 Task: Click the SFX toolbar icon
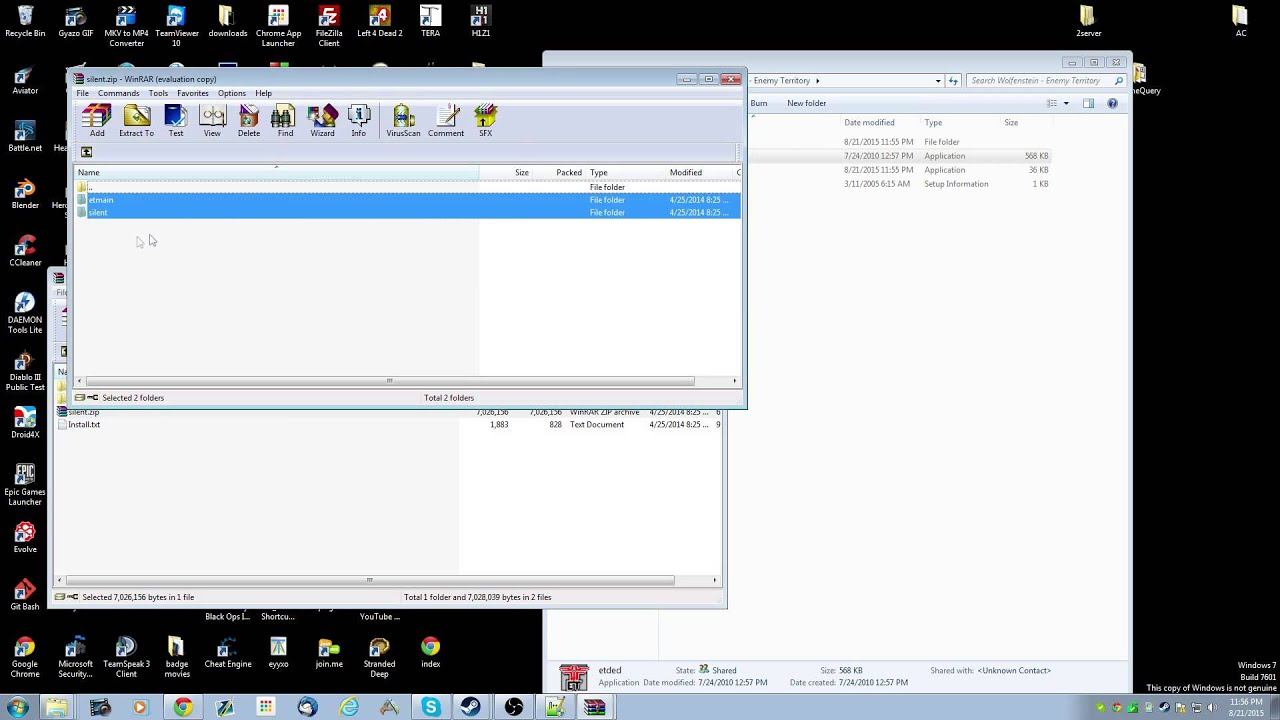pos(485,121)
